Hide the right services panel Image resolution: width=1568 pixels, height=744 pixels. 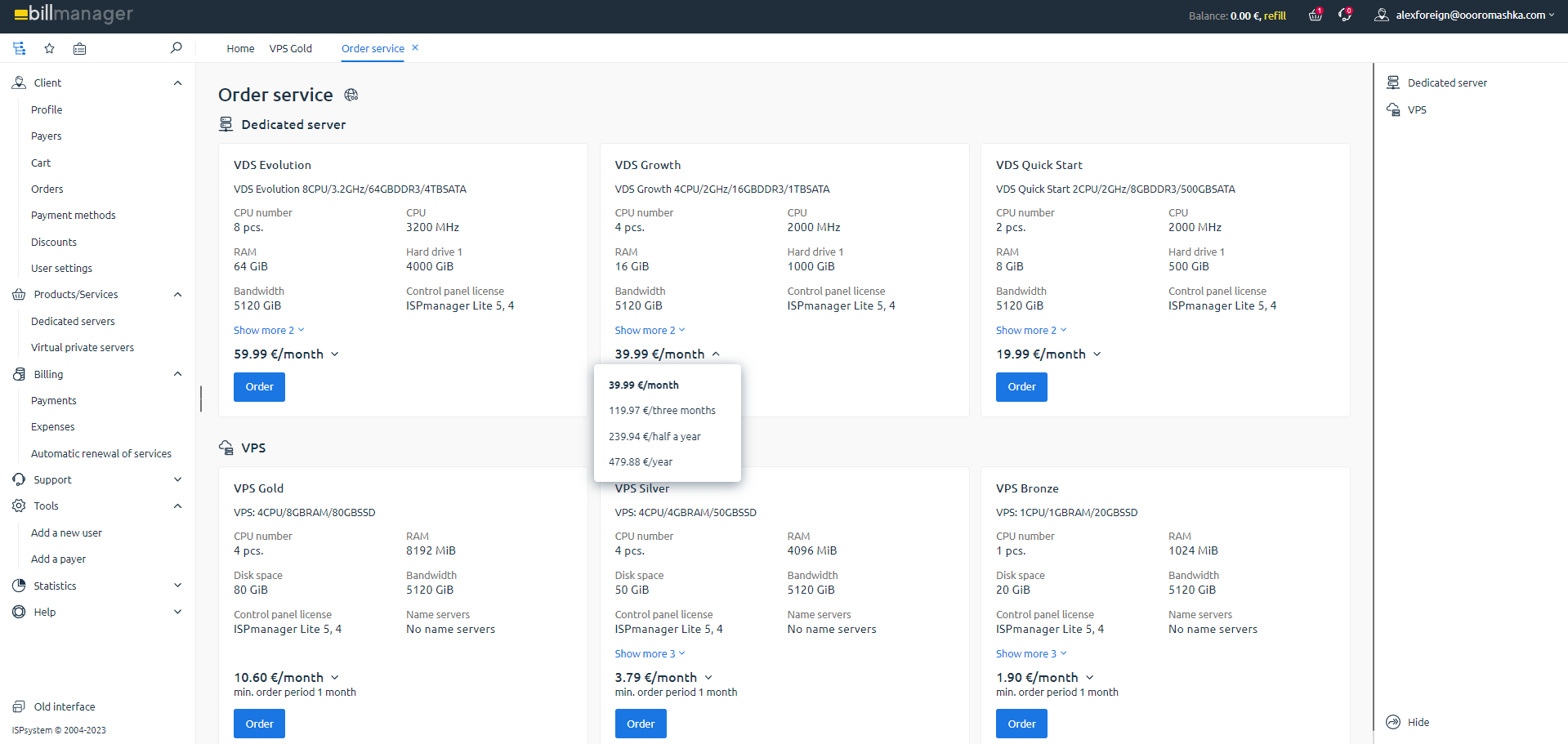[1406, 722]
